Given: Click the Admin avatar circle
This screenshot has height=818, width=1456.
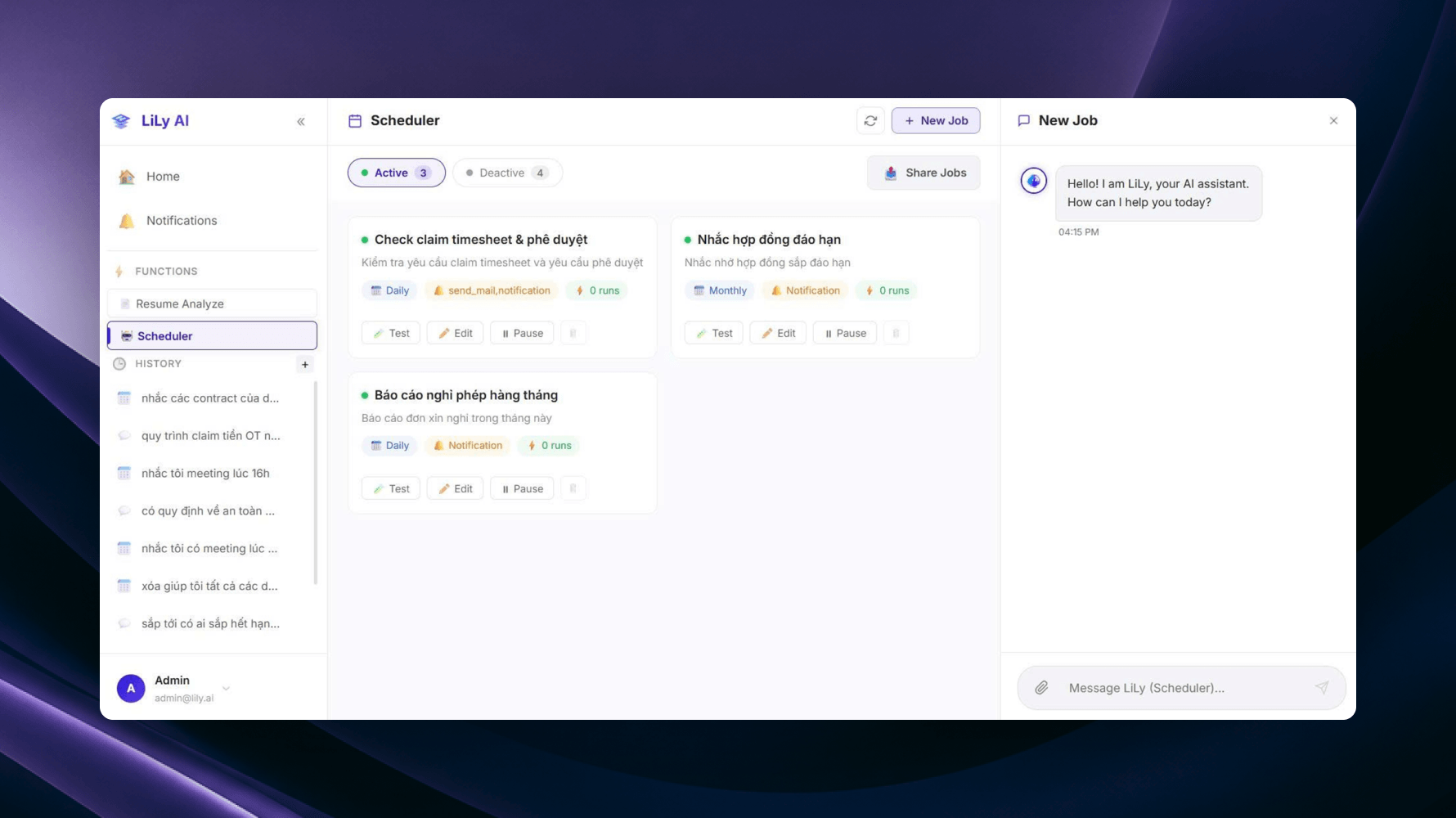Looking at the screenshot, I should 131,688.
